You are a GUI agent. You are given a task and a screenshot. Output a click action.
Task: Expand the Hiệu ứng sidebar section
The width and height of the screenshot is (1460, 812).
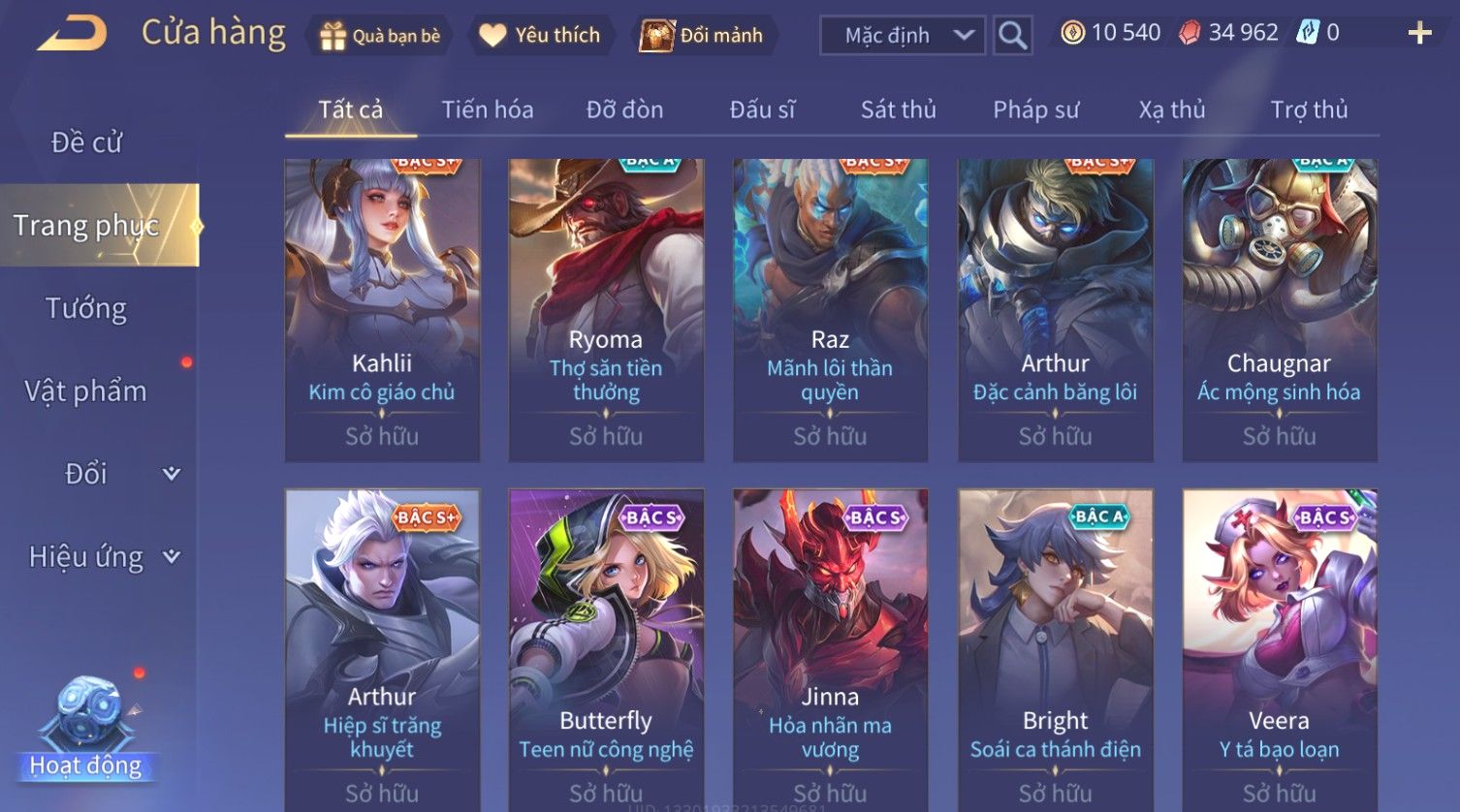172,556
